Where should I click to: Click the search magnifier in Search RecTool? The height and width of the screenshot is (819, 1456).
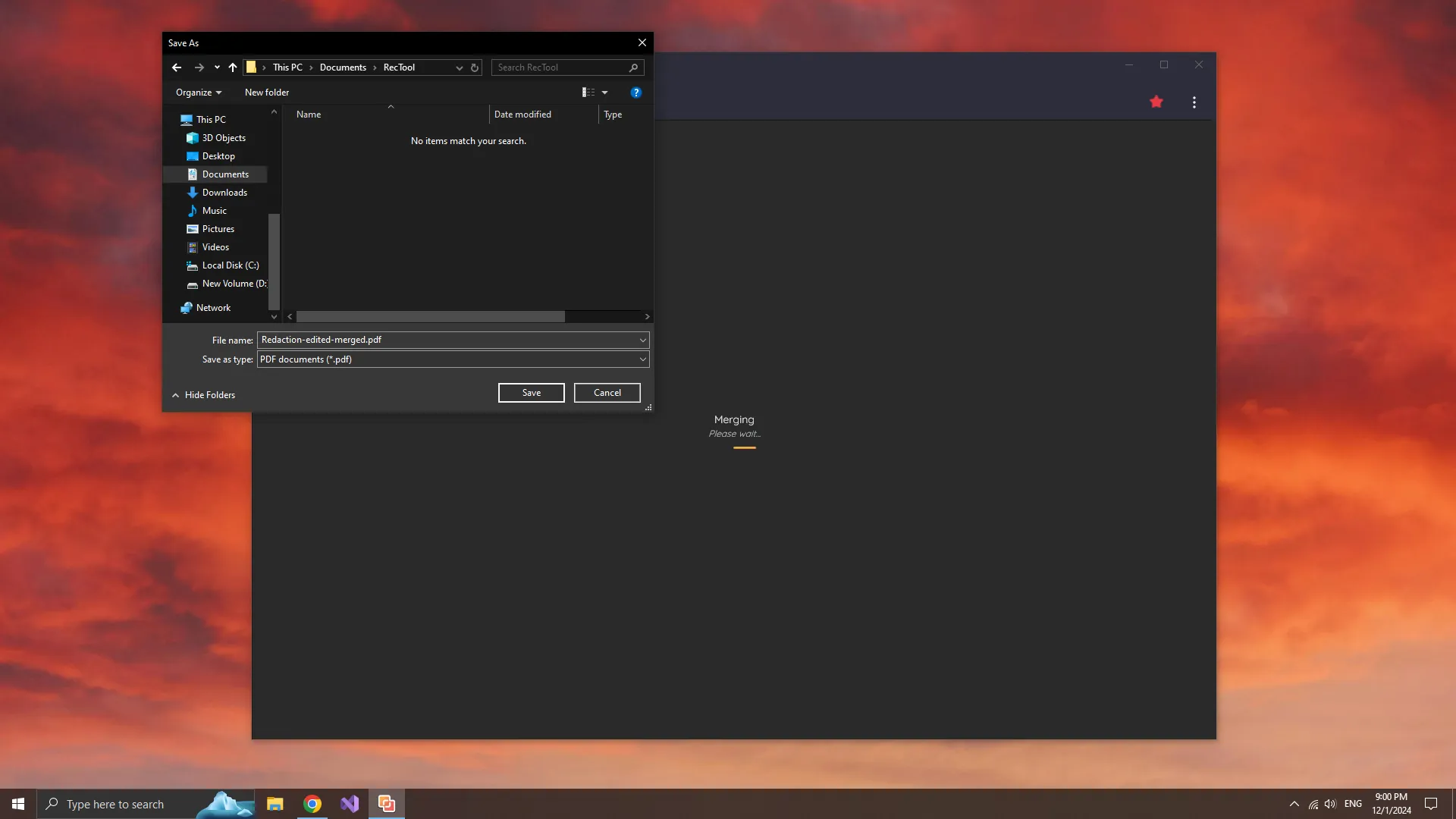[x=633, y=67]
